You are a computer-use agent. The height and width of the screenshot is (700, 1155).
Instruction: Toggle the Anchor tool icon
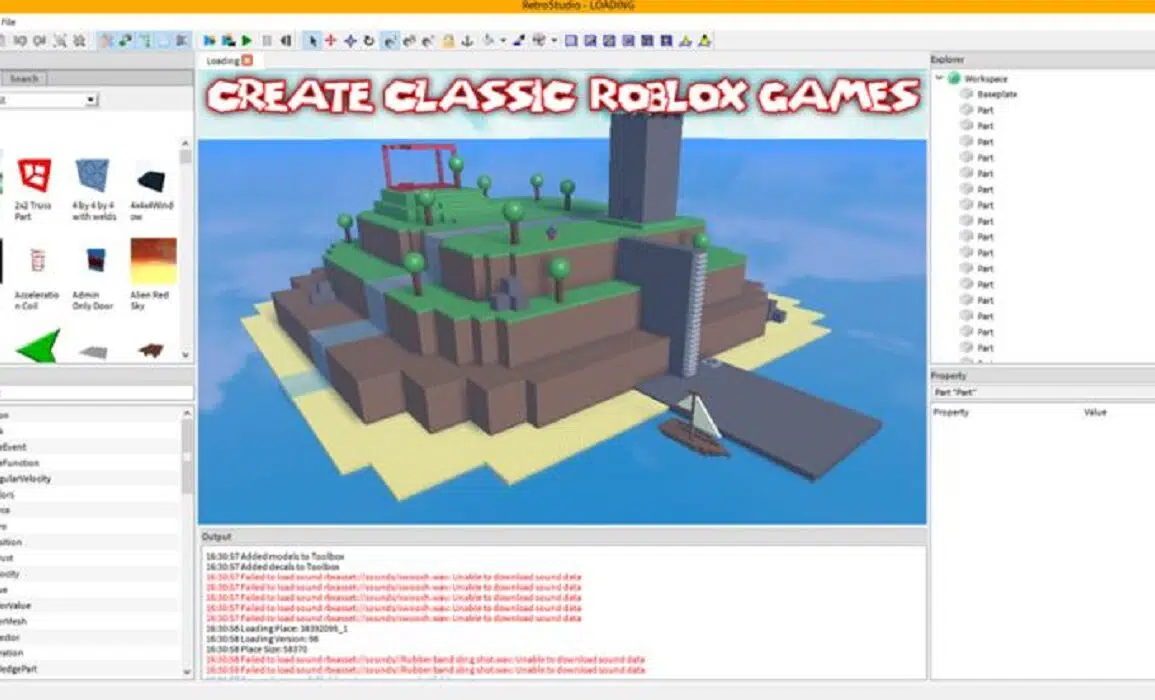click(467, 41)
